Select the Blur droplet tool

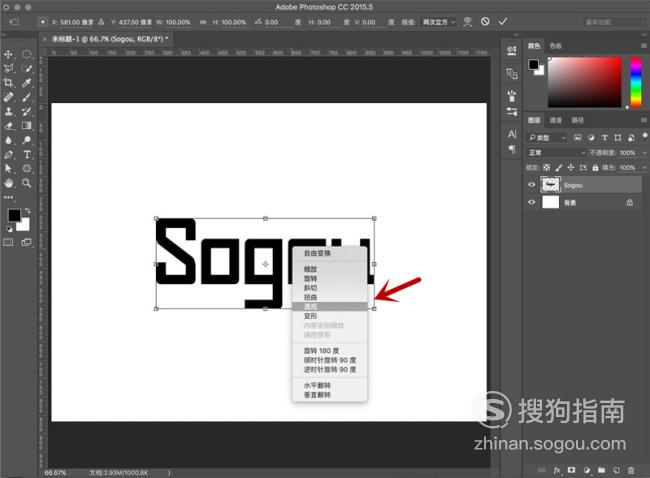8,140
